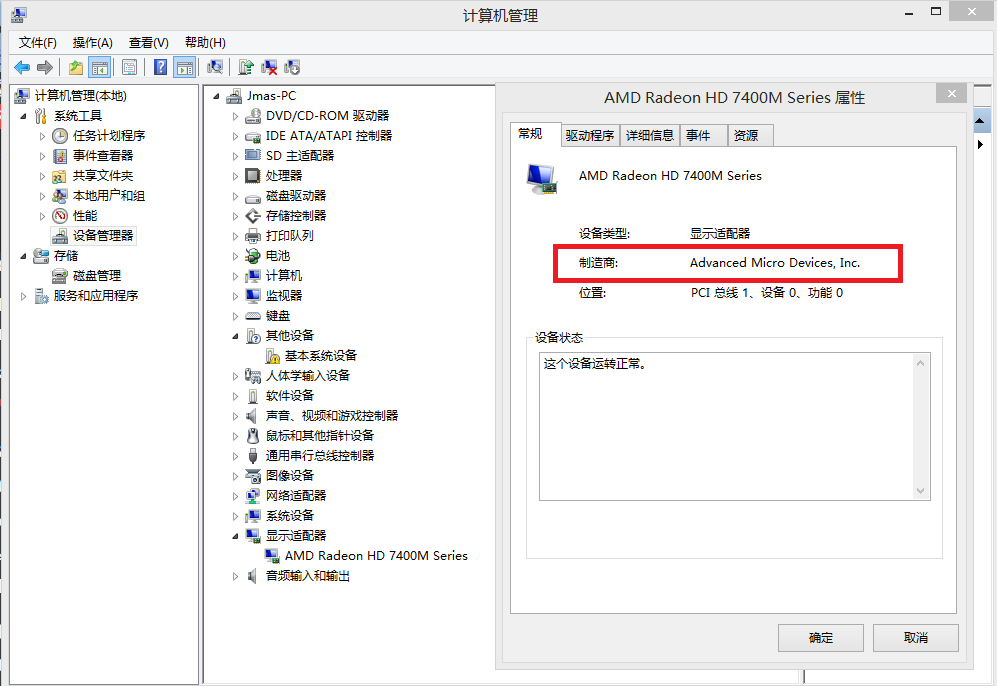The width and height of the screenshot is (997, 686).
Task: Switch to the 详细信息 tab
Action: click(649, 135)
